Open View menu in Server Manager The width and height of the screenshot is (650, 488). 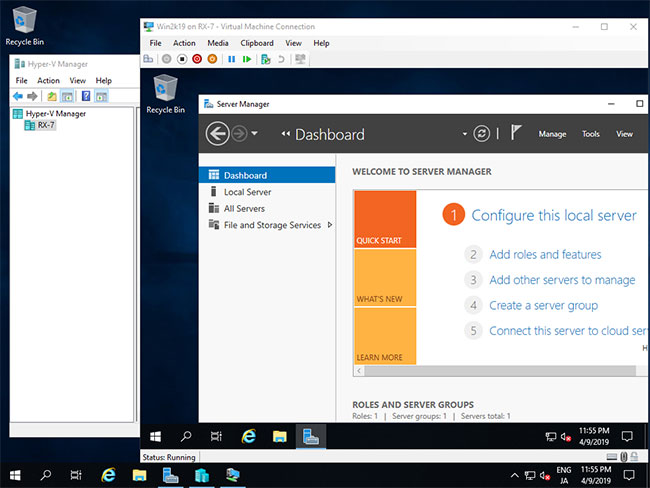pos(624,134)
